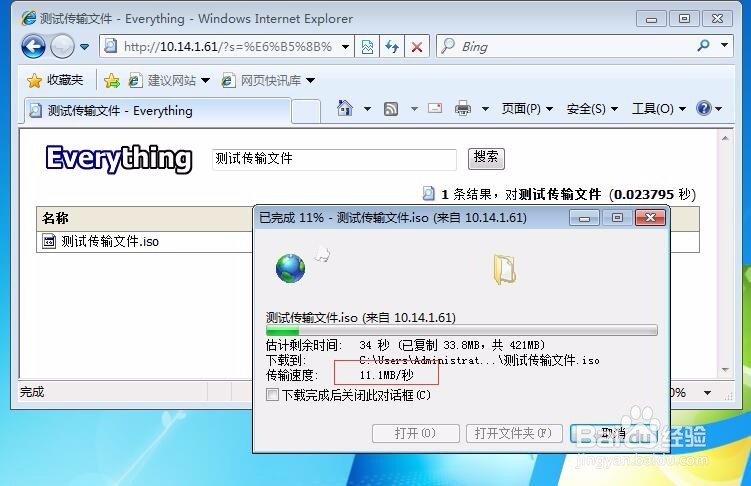Select the 测试传输文件 - Everything tab
This screenshot has width=751, height=486.
(x=158, y=111)
